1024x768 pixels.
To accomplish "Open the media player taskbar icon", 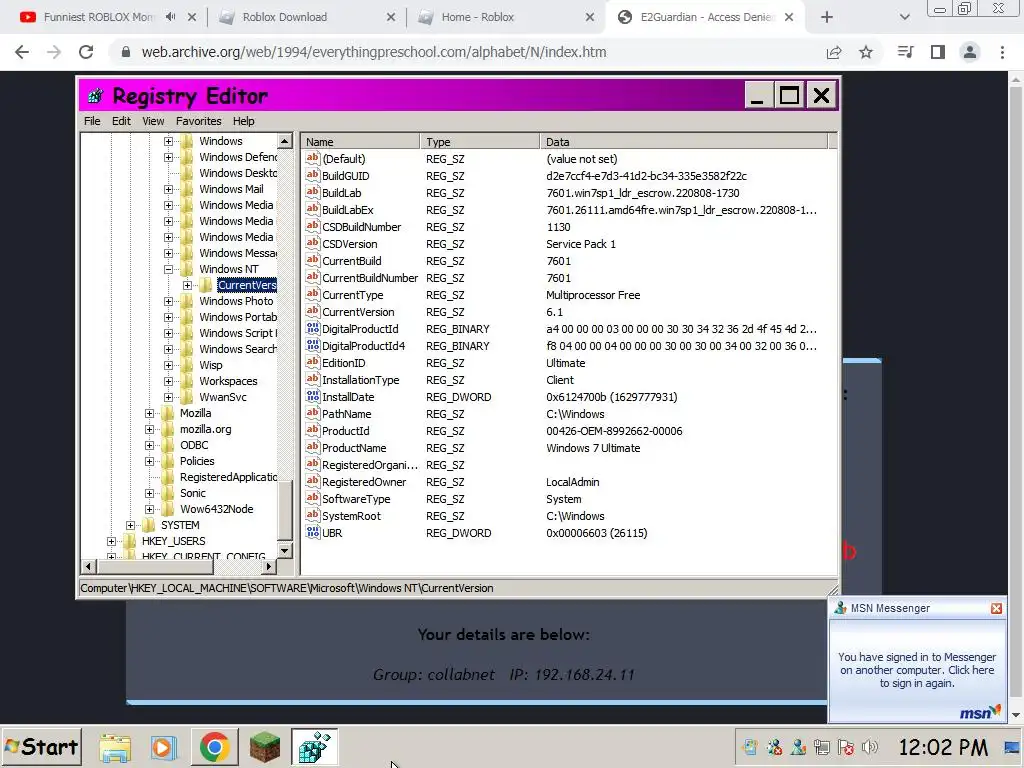I will [x=164, y=747].
